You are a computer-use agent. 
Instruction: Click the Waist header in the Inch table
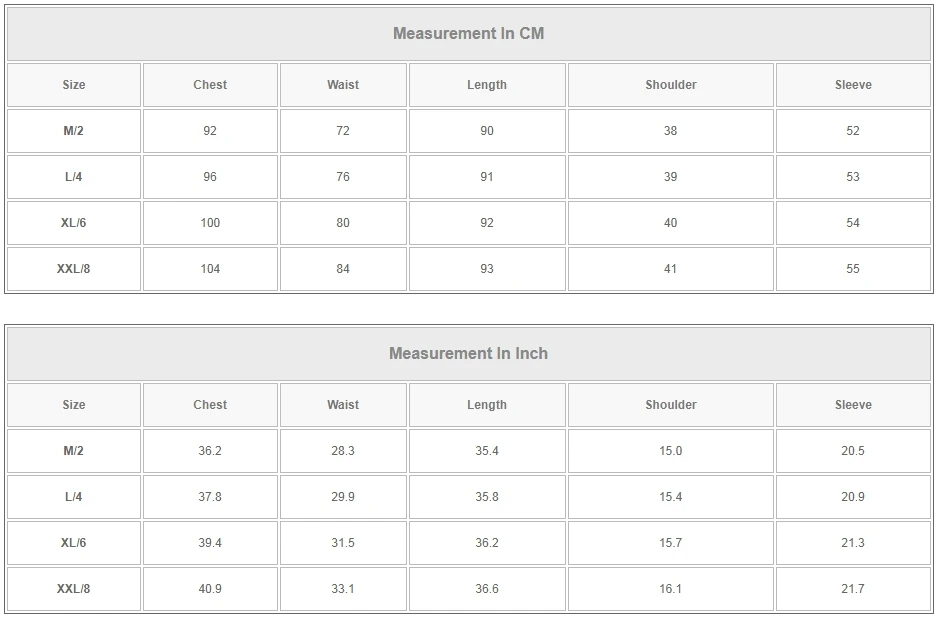click(x=343, y=405)
